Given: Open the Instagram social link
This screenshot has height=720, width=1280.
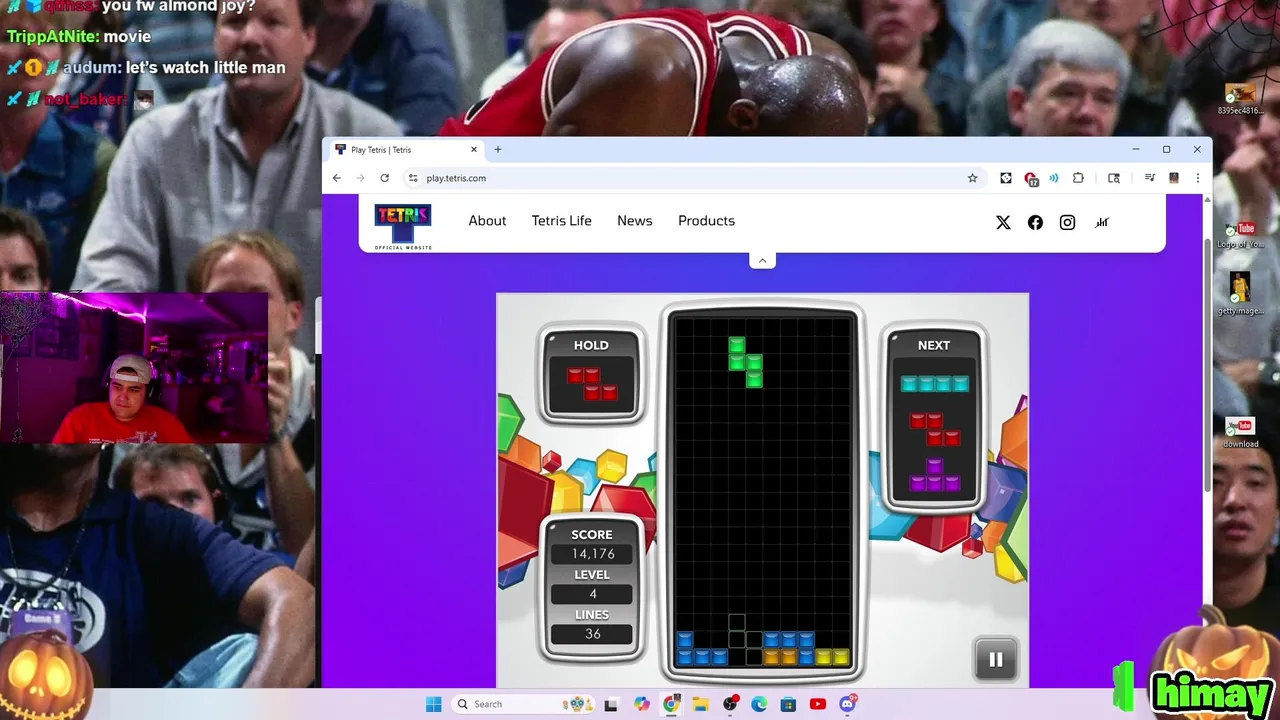Looking at the screenshot, I should (1067, 223).
